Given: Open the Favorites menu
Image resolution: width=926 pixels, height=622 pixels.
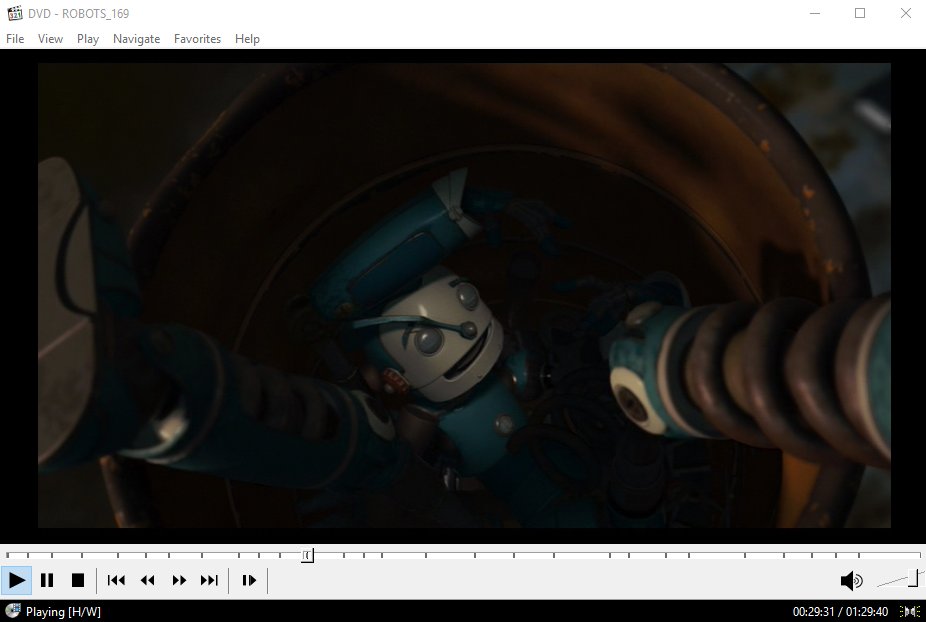Looking at the screenshot, I should click(x=197, y=39).
